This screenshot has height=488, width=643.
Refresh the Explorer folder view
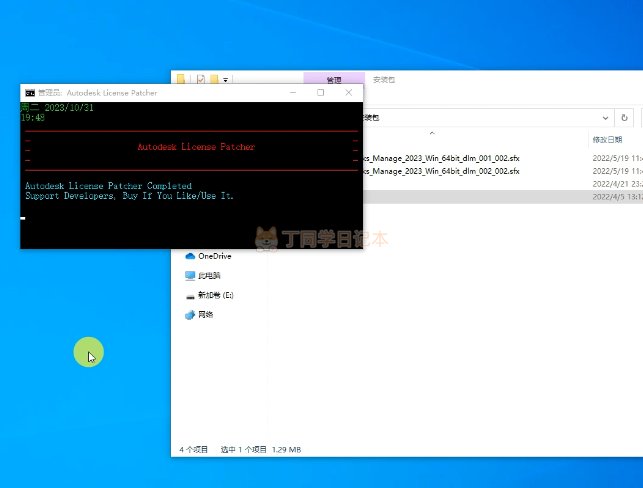click(624, 118)
